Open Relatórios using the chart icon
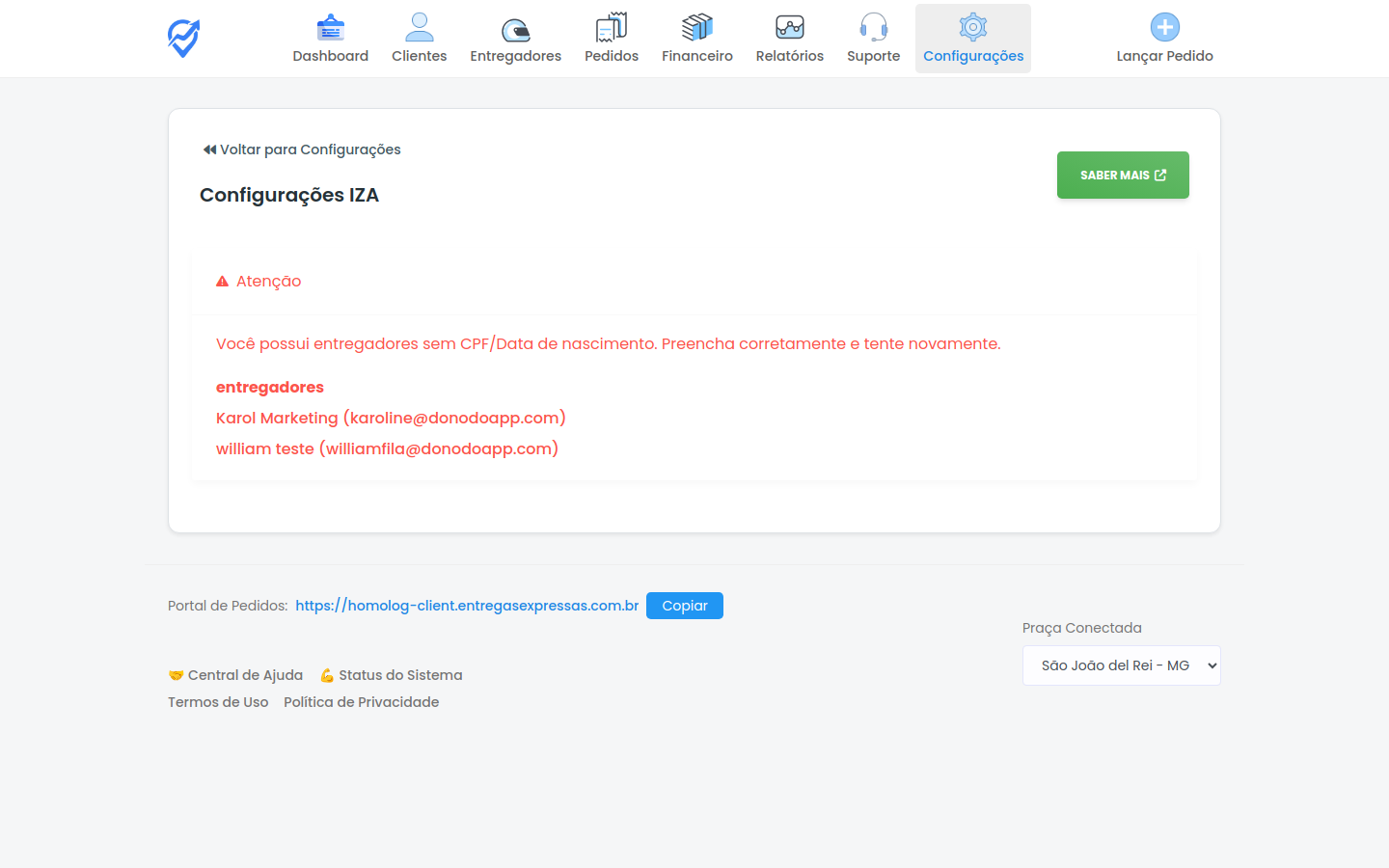 (789, 26)
